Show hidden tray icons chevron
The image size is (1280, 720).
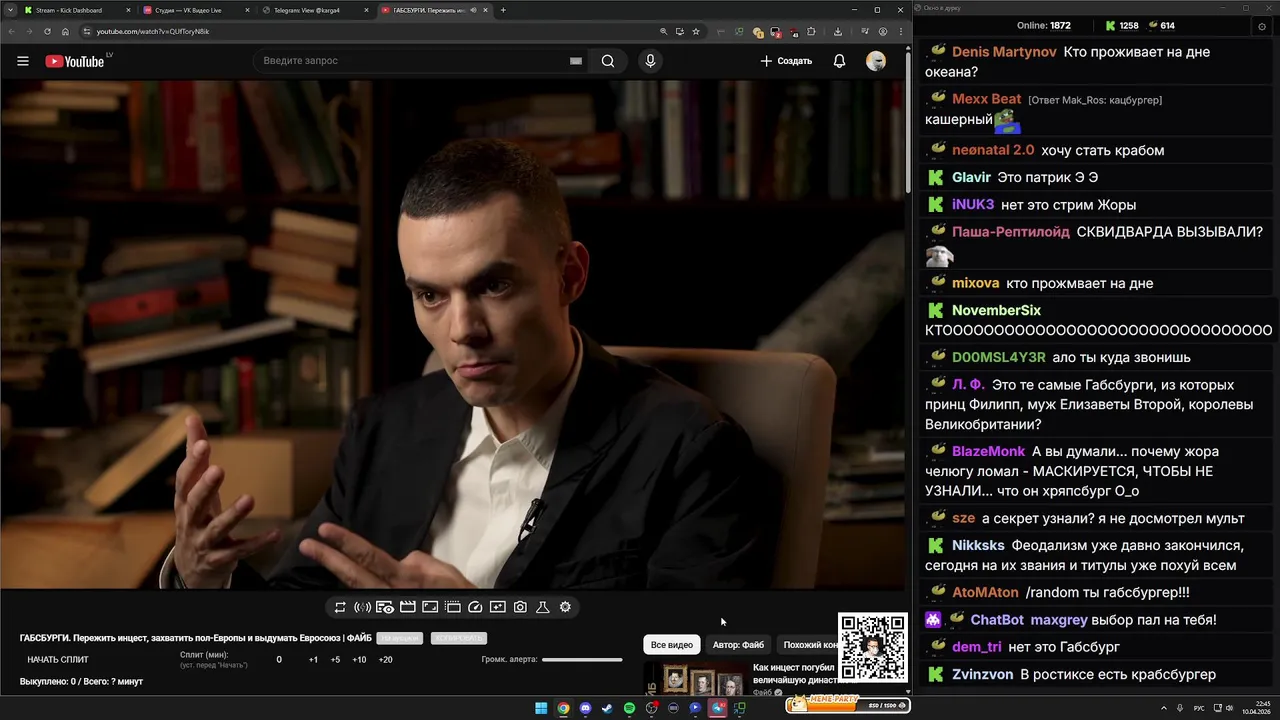[x=1165, y=708]
